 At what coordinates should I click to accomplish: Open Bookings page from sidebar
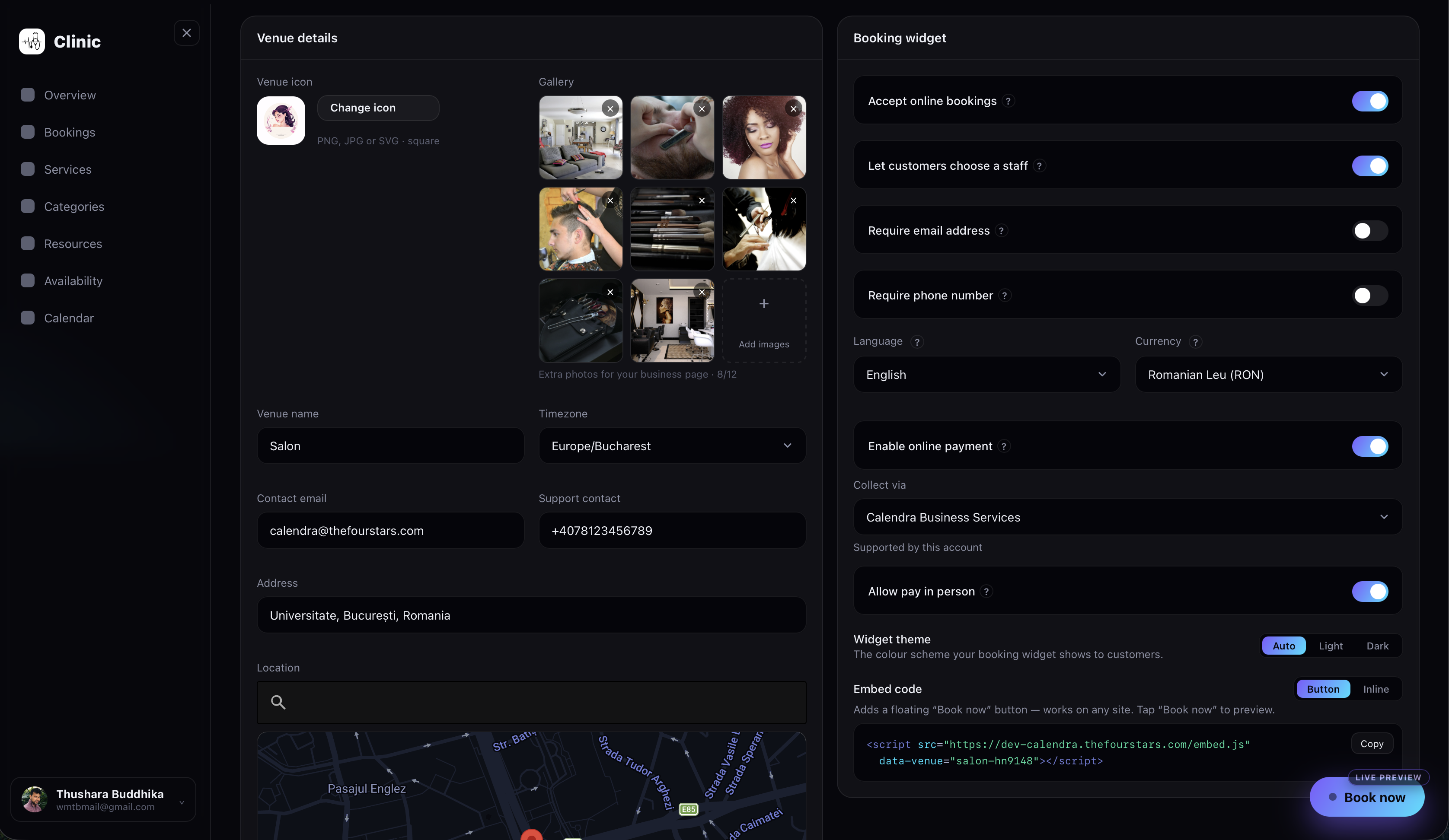[x=70, y=132]
